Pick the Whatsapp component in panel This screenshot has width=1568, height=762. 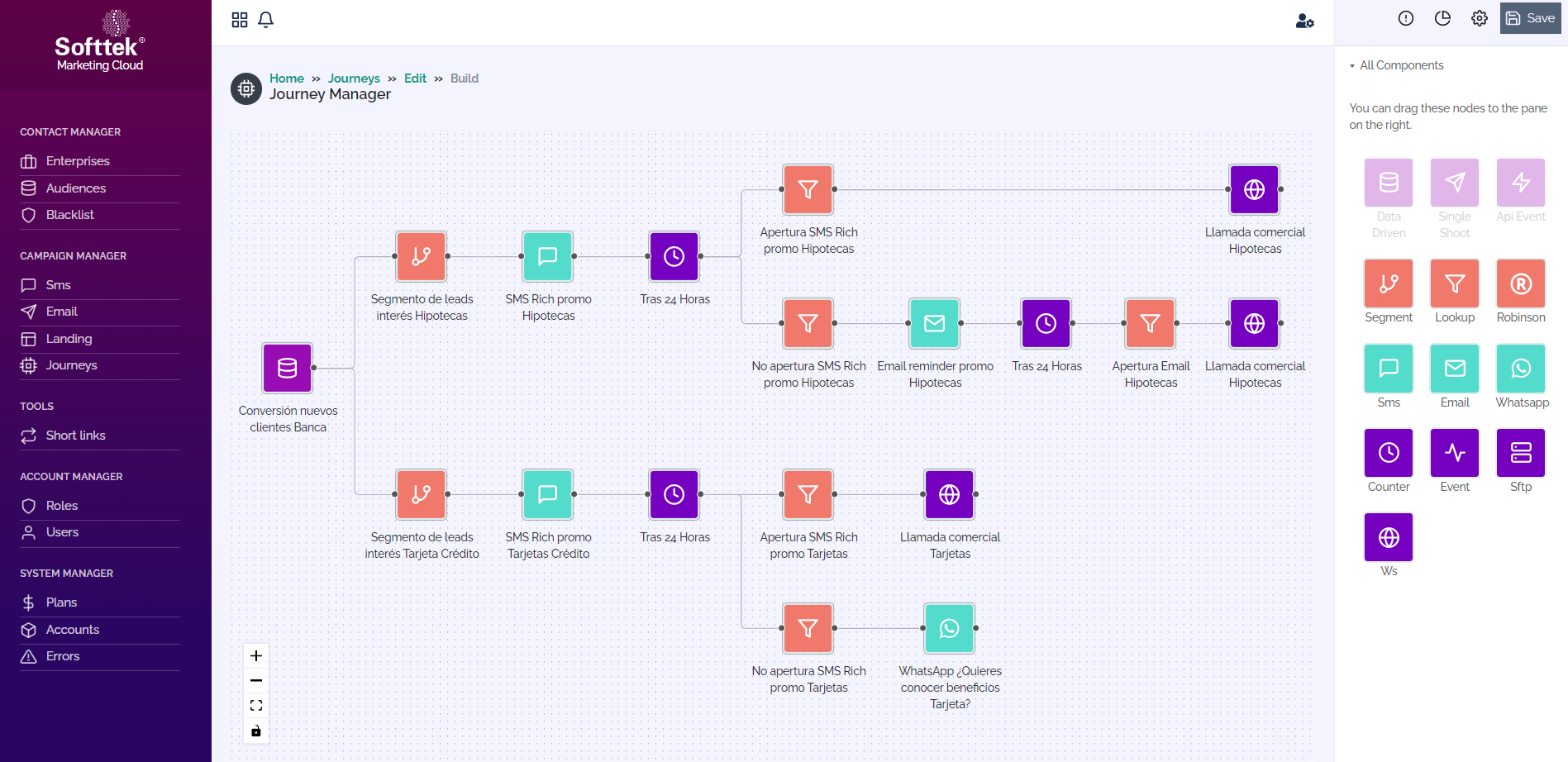click(x=1520, y=369)
